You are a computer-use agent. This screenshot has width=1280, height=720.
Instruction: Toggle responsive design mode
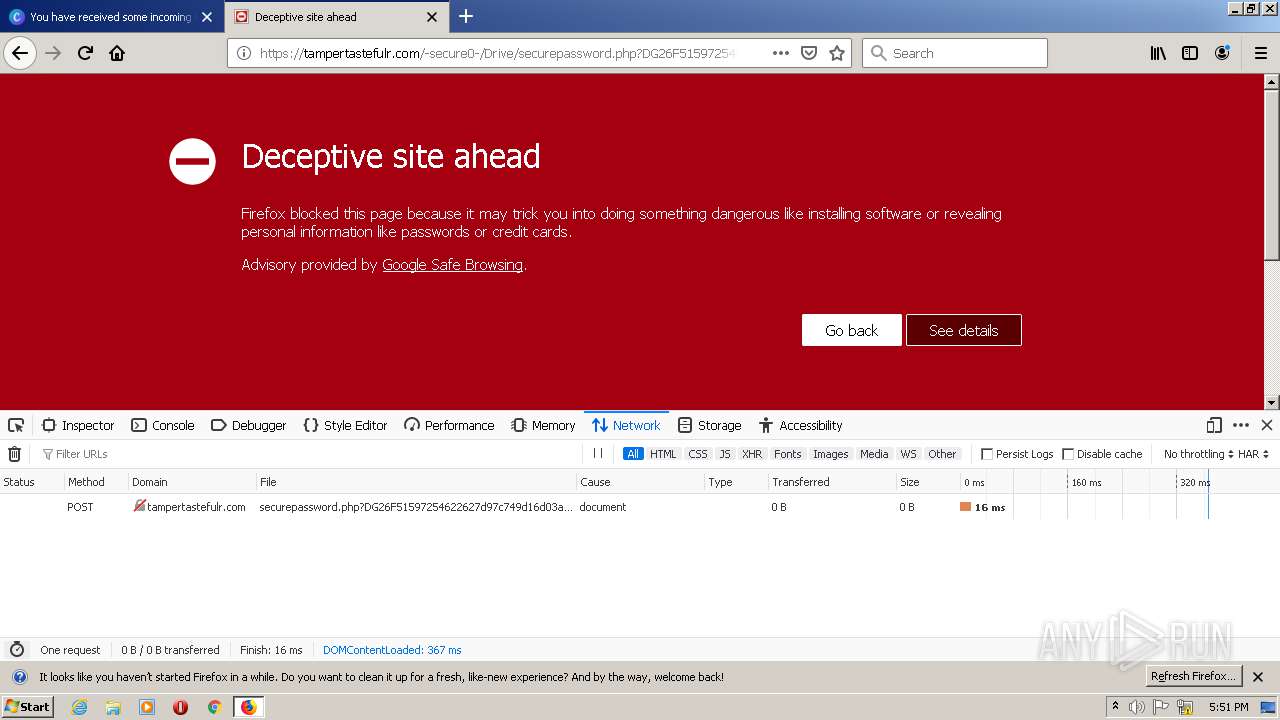(1214, 425)
